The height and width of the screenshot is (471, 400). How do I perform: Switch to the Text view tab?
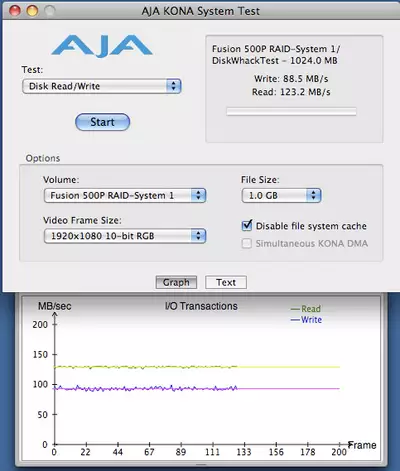[x=226, y=282]
